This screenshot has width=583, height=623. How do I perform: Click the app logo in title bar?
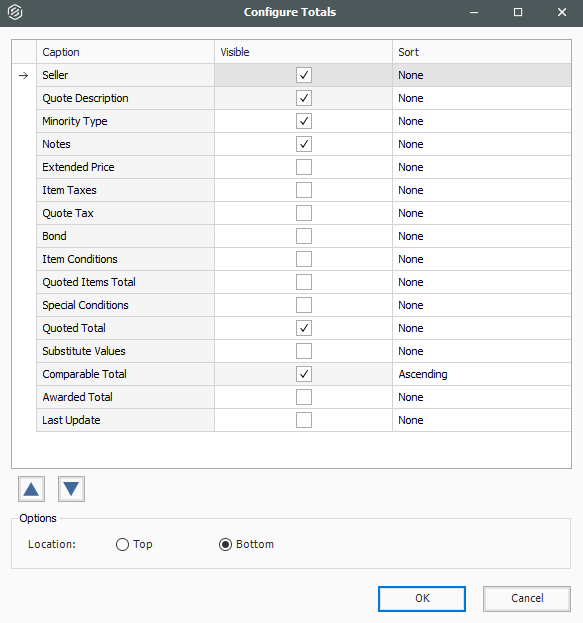coord(15,12)
